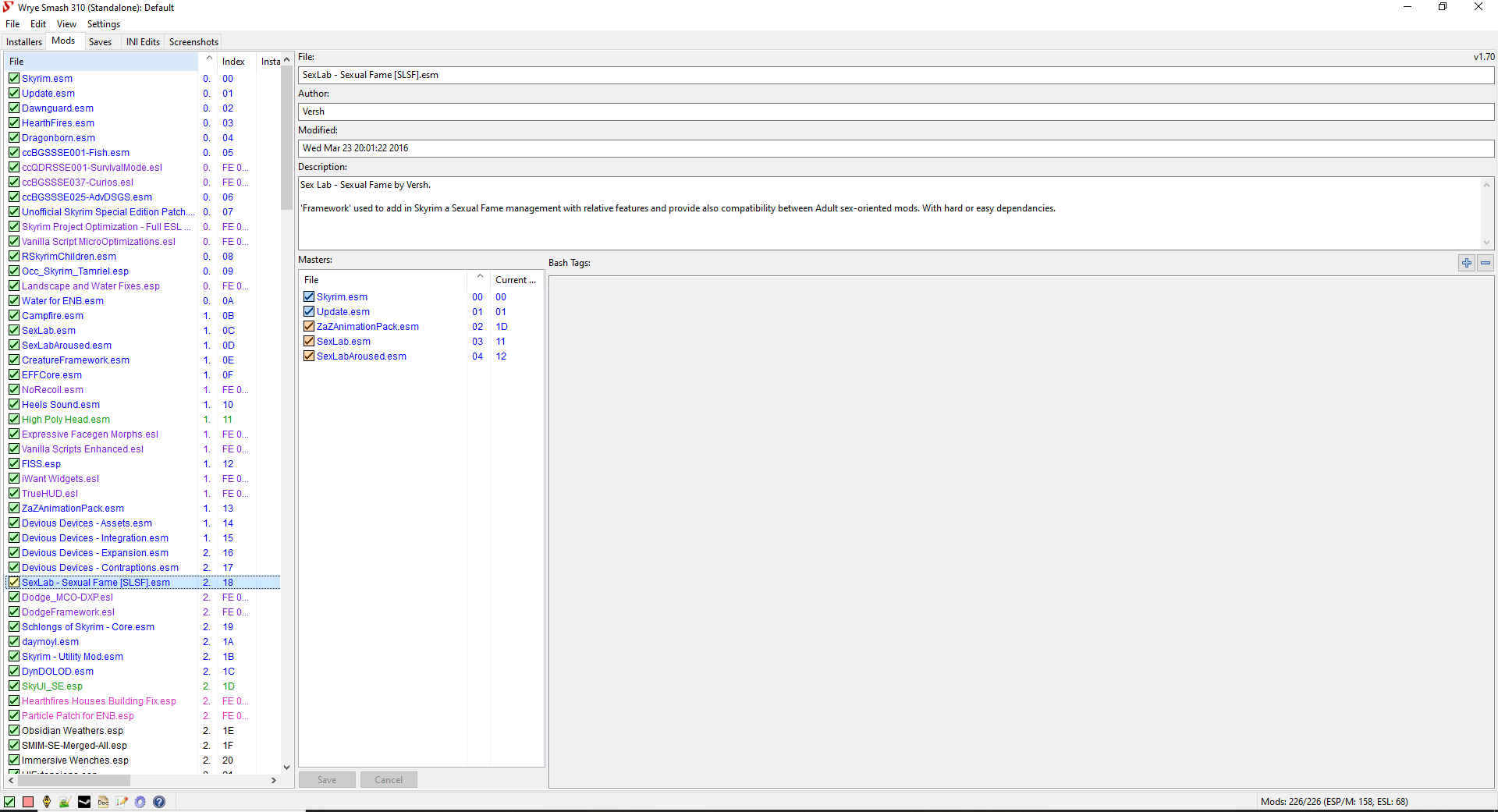Remove a Bash Tag with minus icon
Image resolution: width=1498 pixels, height=812 pixels.
point(1486,263)
